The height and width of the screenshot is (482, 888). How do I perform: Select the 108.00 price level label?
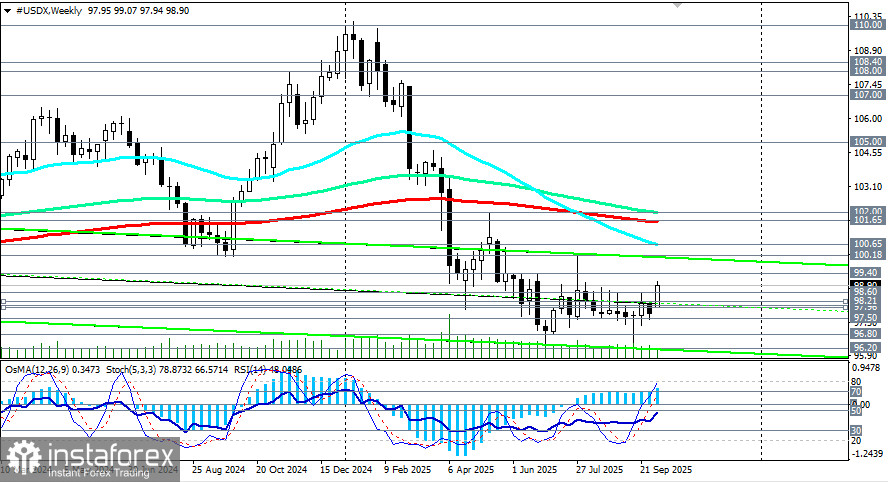pyautogui.click(x=868, y=71)
